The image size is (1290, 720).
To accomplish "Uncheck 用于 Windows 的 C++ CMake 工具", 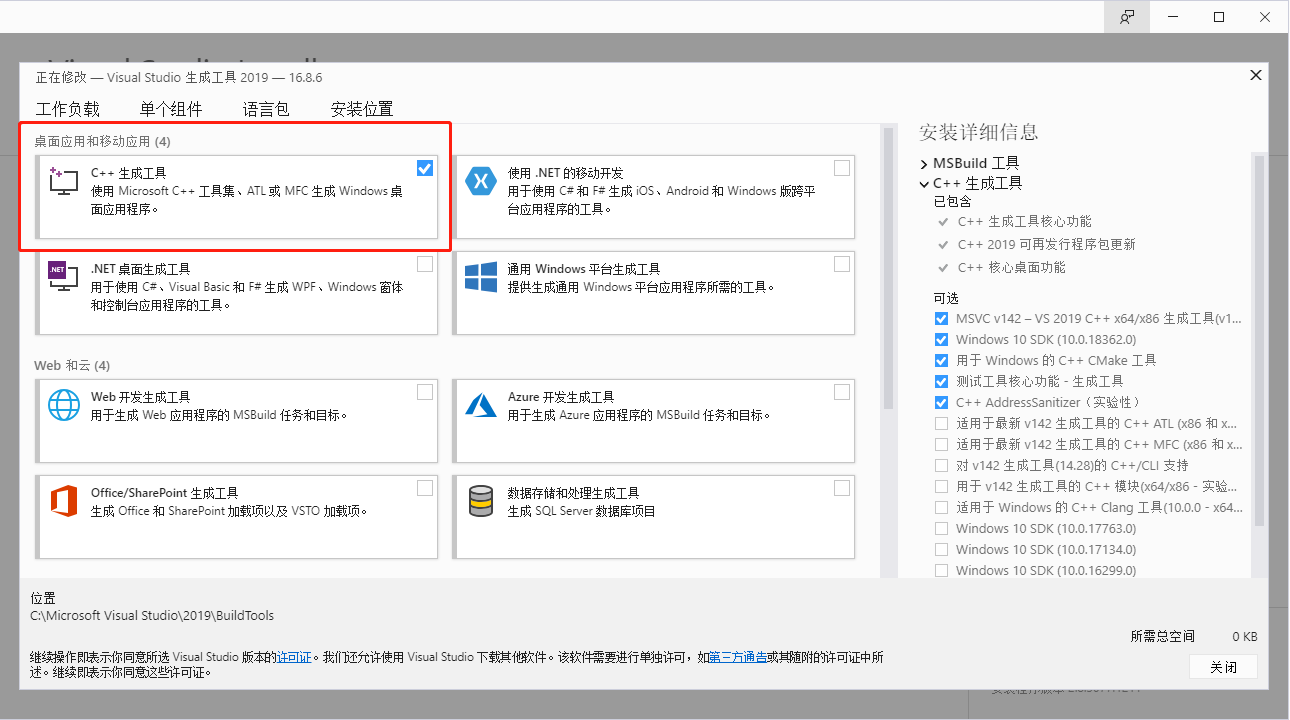I will coord(941,360).
